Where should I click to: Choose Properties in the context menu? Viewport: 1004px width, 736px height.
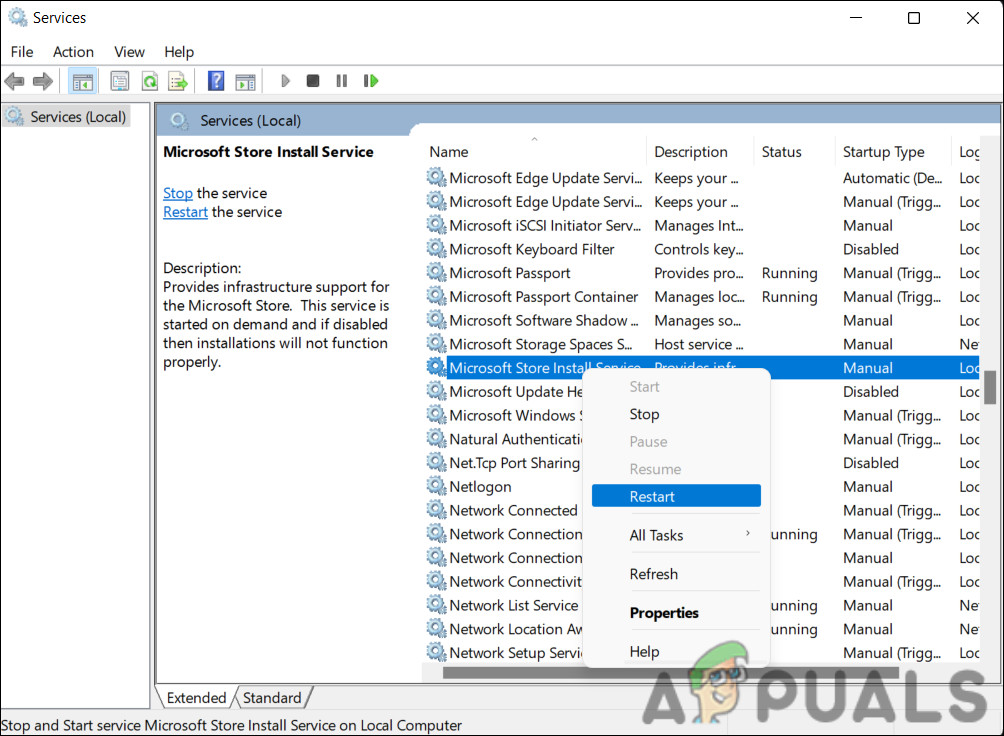pos(676,613)
